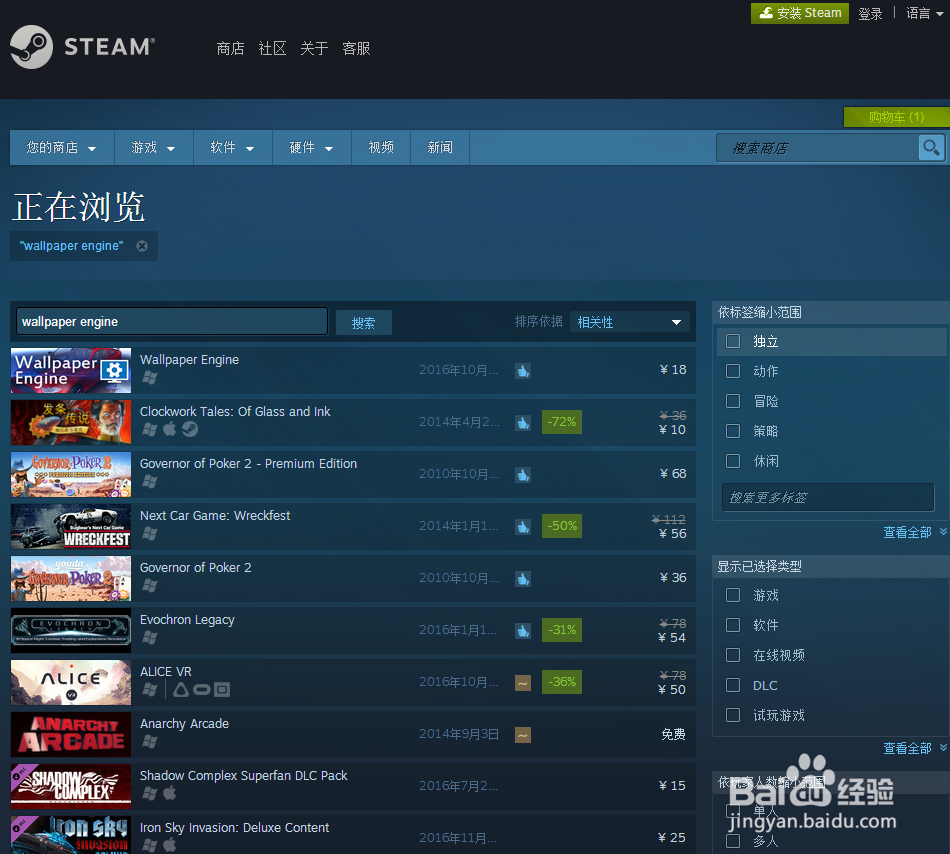Check the 动作 tag checkbox
The height and width of the screenshot is (854, 950).
[x=733, y=371]
